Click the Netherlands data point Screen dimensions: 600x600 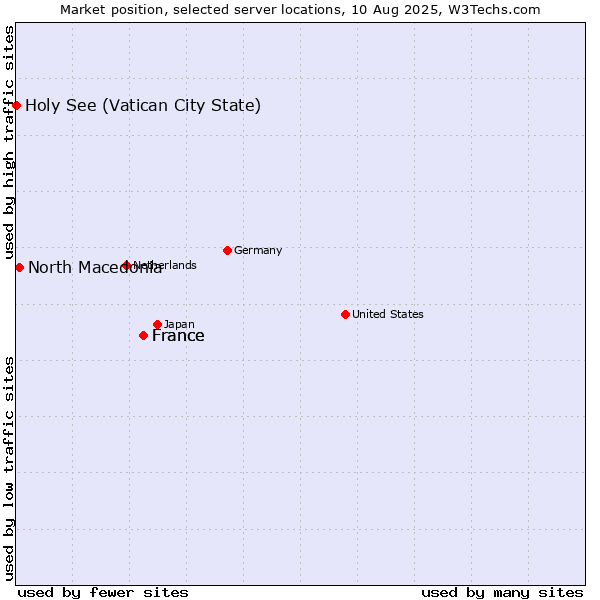[126, 265]
